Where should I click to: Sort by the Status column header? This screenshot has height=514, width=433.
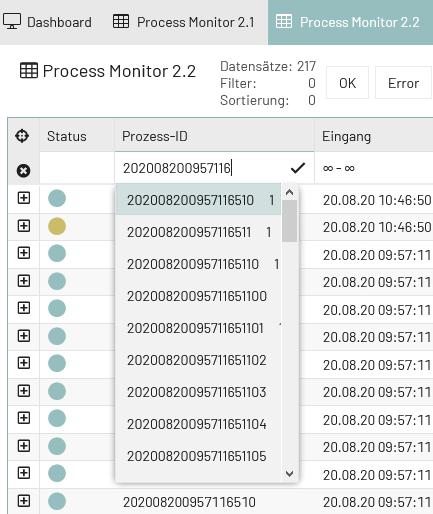[77, 136]
